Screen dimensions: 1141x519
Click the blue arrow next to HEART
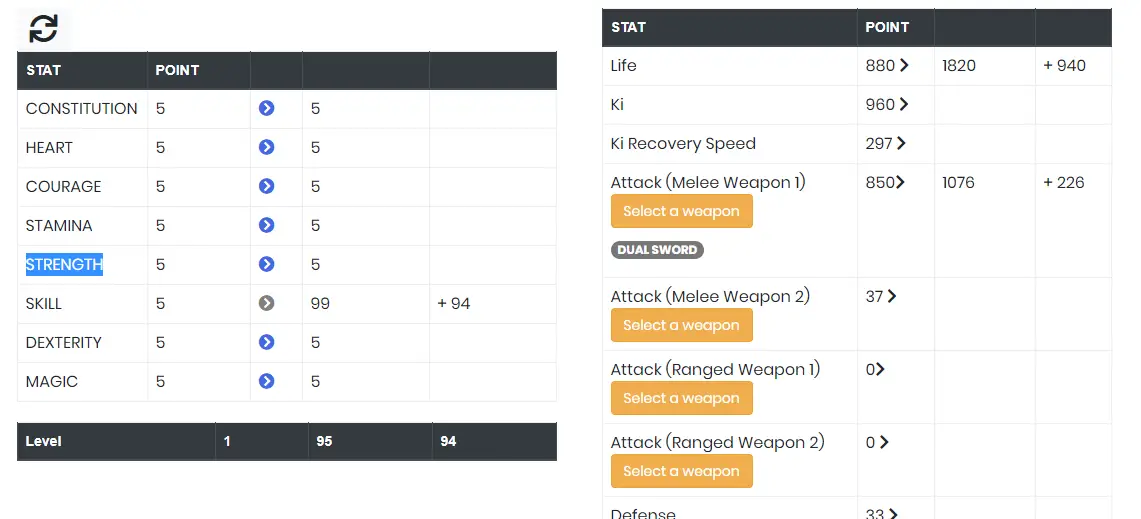[266, 148]
